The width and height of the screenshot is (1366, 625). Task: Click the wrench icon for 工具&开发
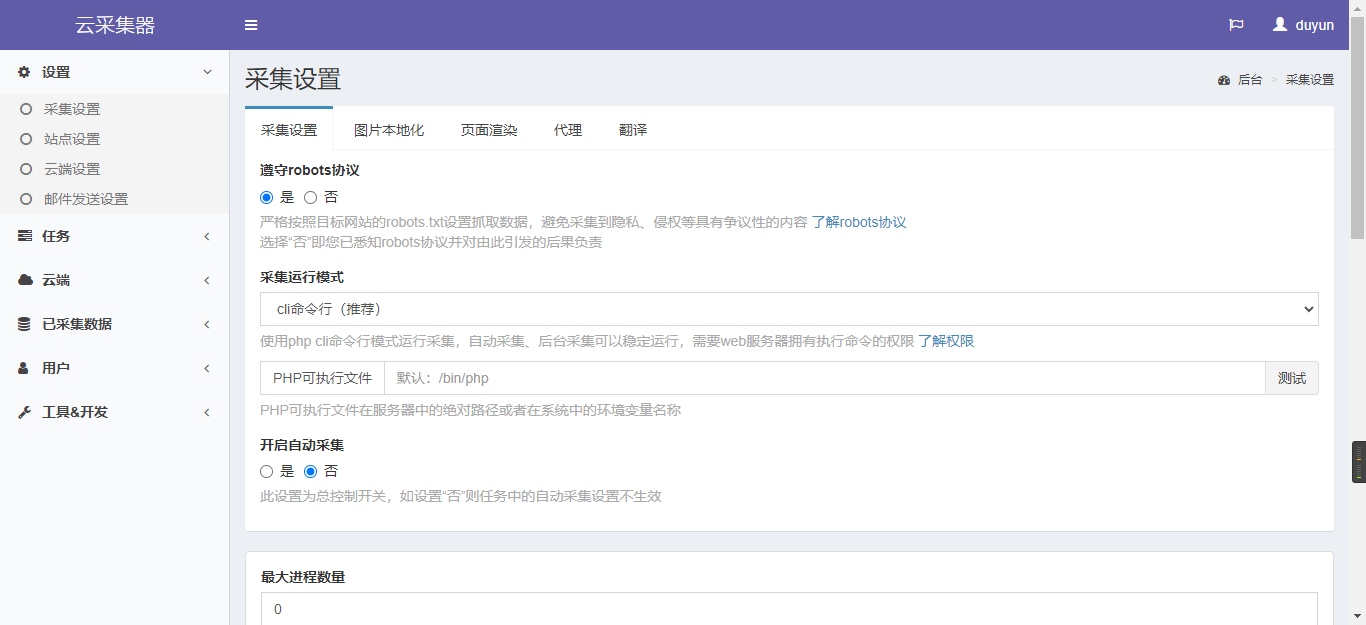point(25,412)
